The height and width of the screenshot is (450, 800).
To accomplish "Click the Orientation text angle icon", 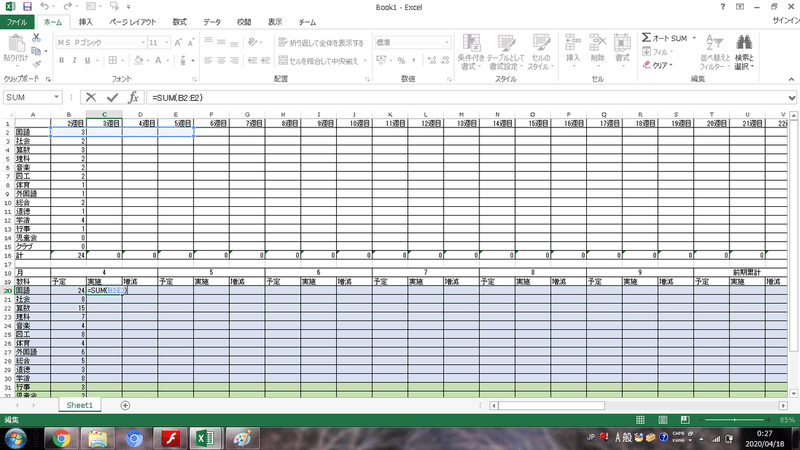I will [x=253, y=42].
